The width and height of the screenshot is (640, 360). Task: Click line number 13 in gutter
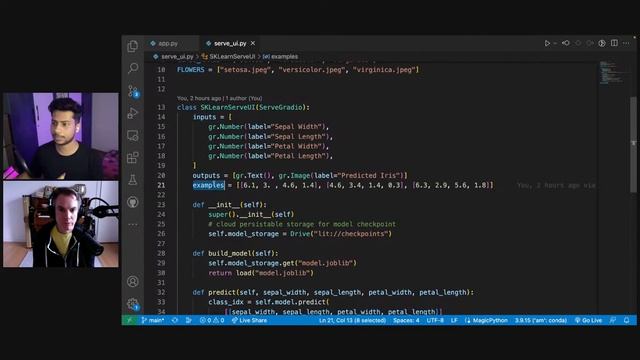(161, 107)
